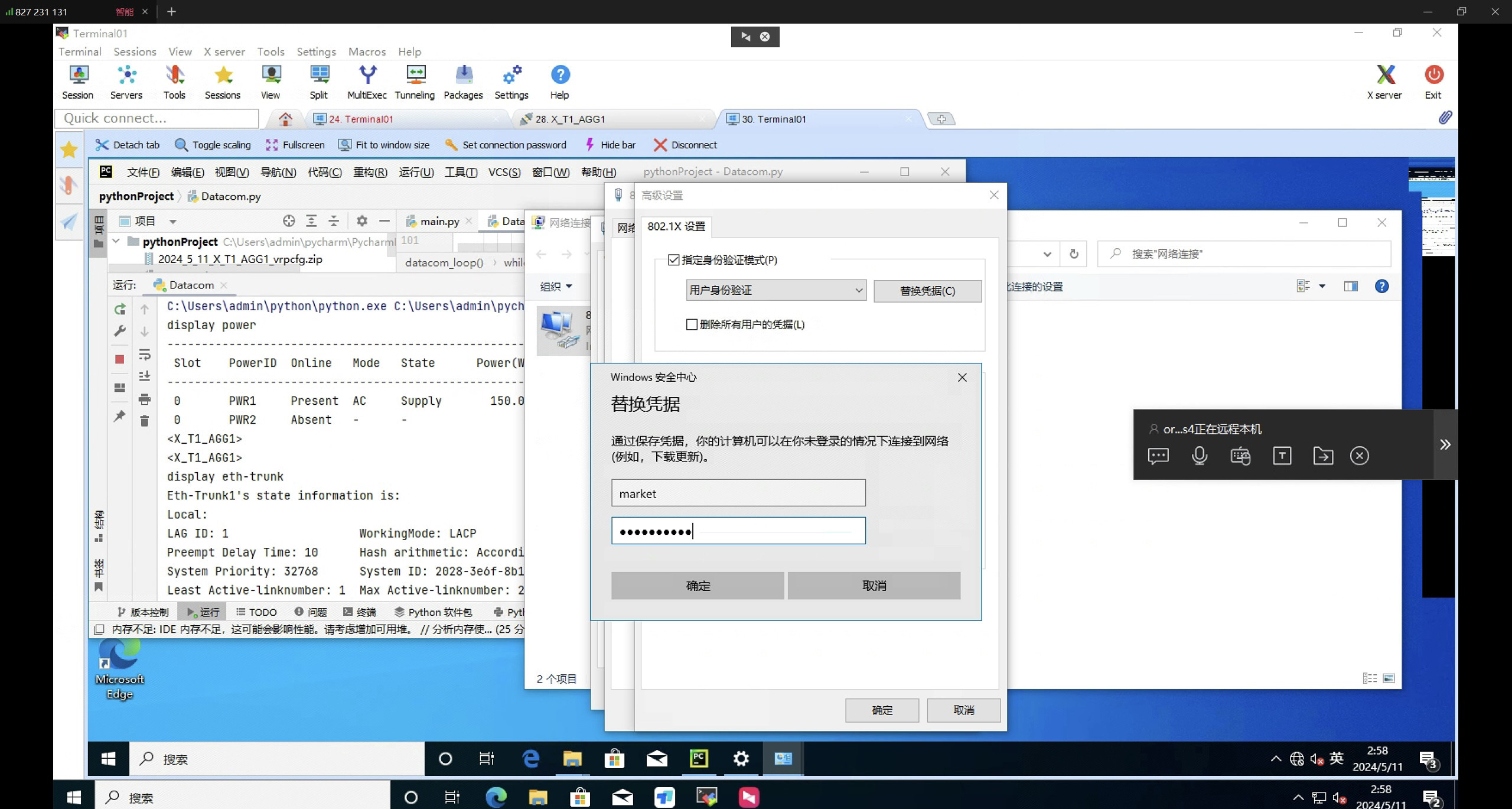Image resolution: width=1512 pixels, height=809 pixels.
Task: Open the Session icon in MobaXterm toolbar
Action: coord(78,82)
